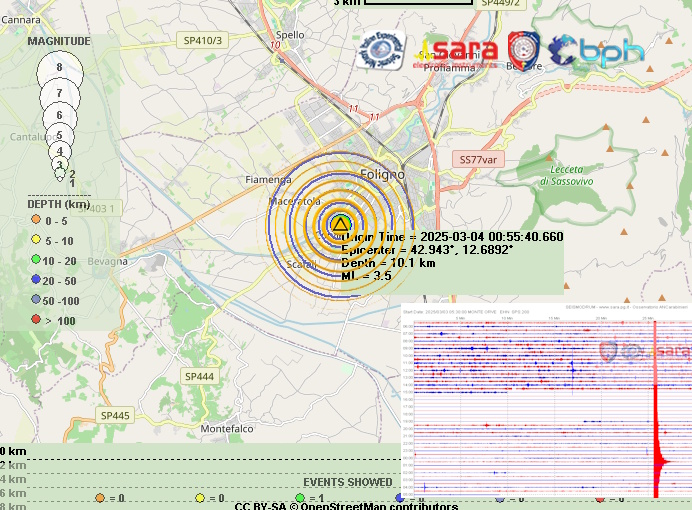Open the seismogram helicorder thumbnail
The height and width of the screenshot is (510, 692).
546,400
